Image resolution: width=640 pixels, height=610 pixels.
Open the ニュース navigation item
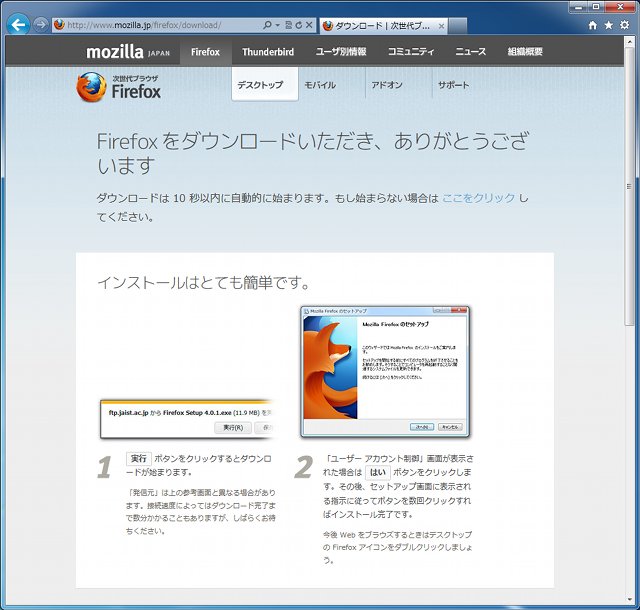[471, 52]
